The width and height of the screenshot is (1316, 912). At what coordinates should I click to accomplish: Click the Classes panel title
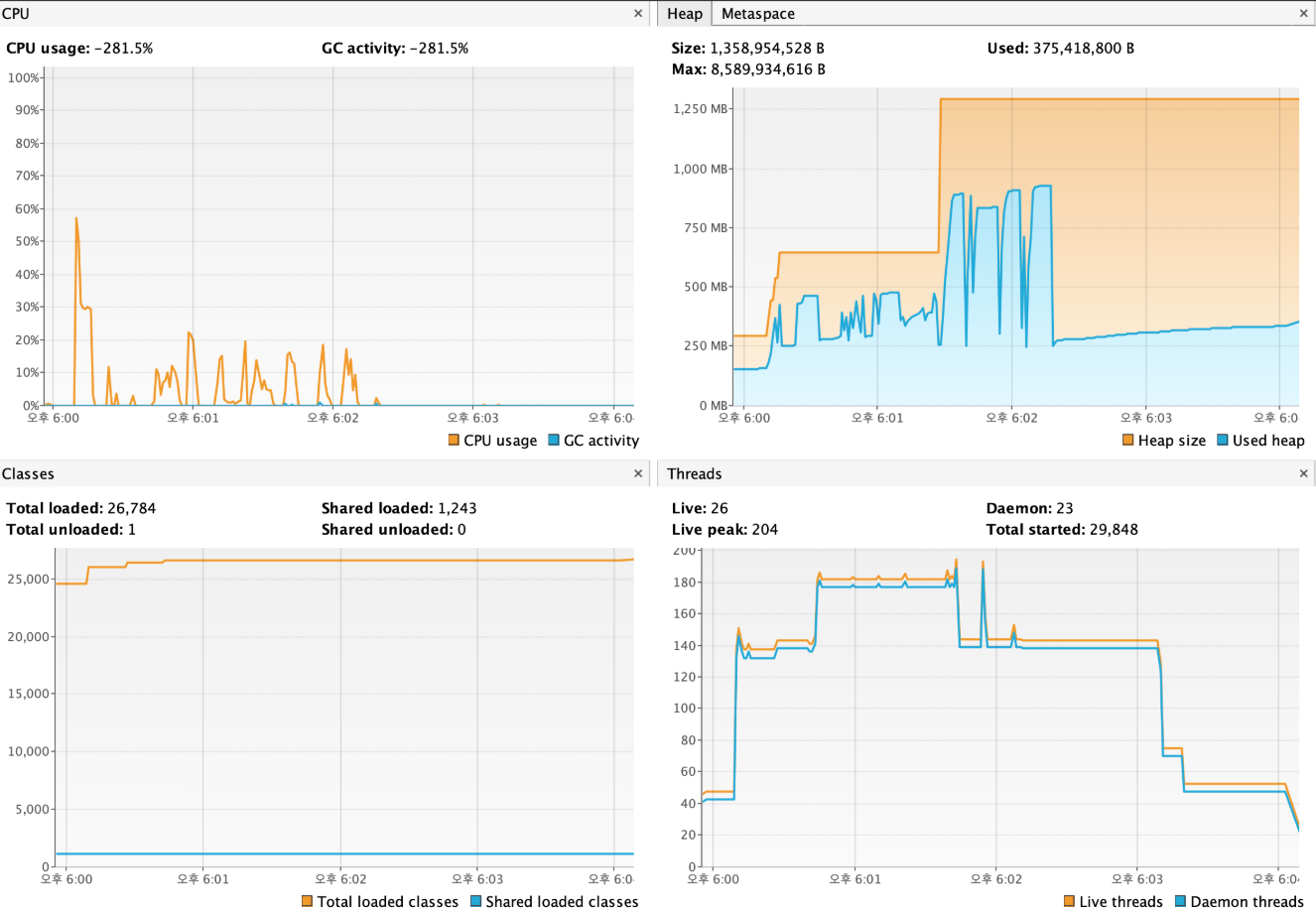28,474
